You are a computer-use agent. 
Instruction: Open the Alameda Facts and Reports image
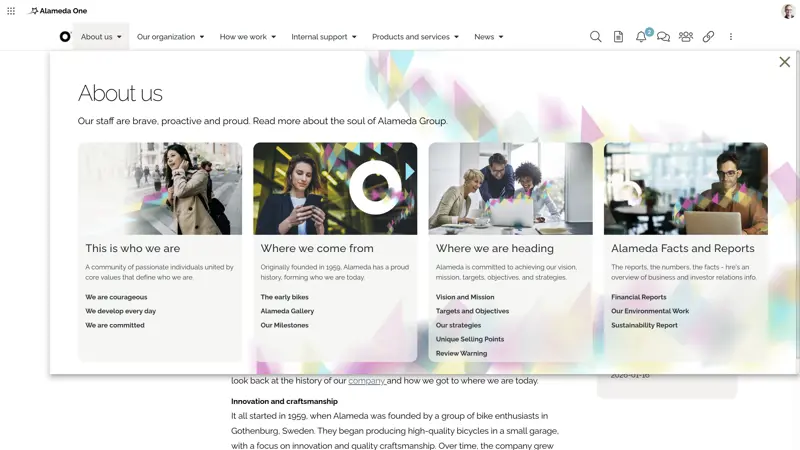pos(686,189)
